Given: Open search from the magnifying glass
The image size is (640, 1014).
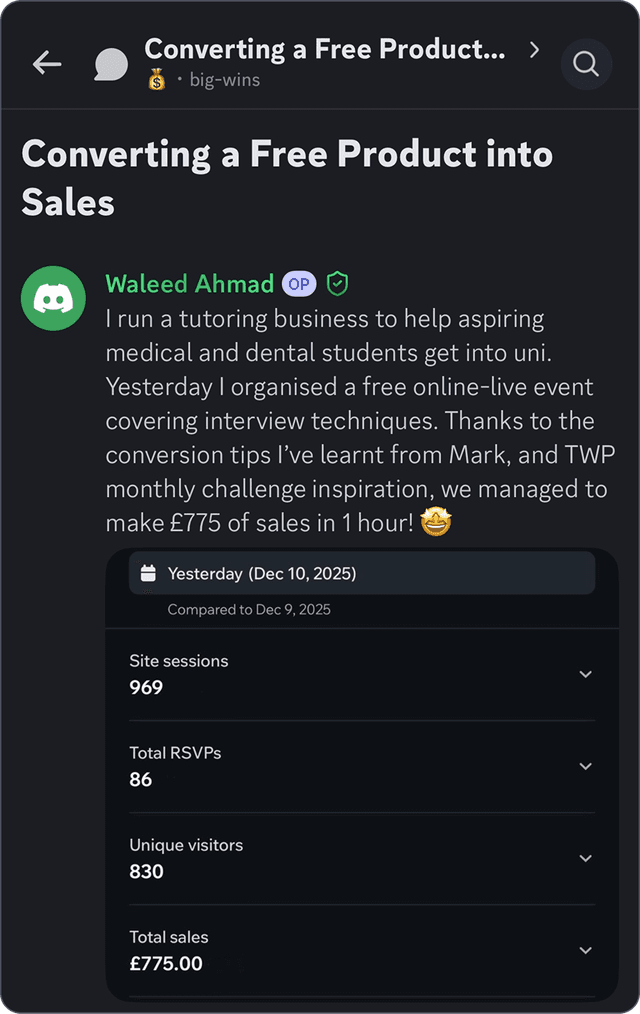Looking at the screenshot, I should pos(586,64).
